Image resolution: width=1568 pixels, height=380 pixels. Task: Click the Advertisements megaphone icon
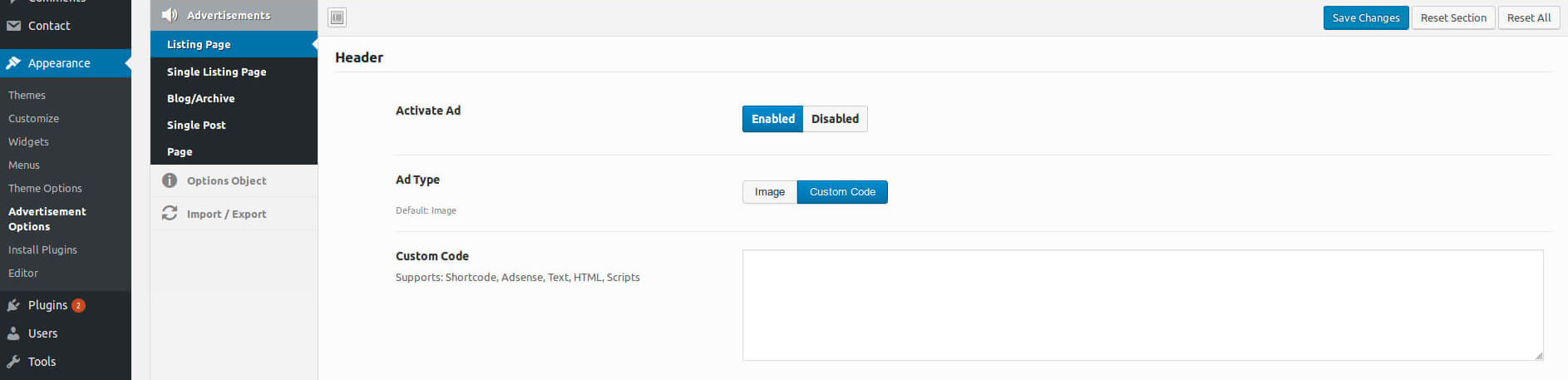pyautogui.click(x=170, y=15)
